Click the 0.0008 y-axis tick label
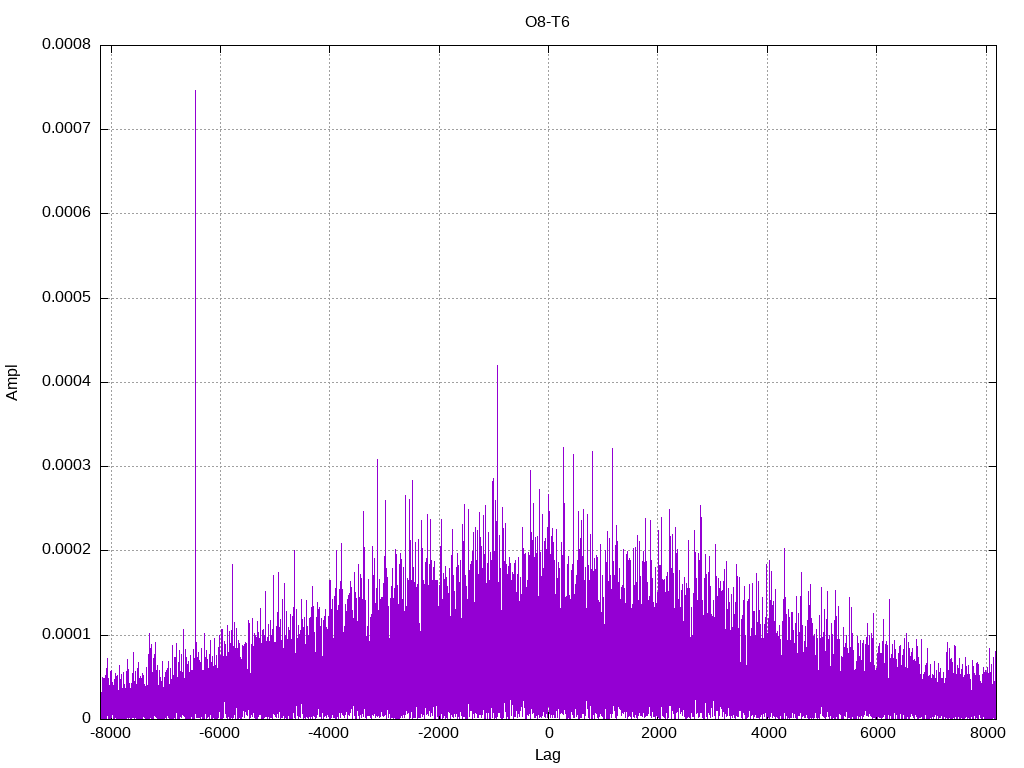This screenshot has height=768, width=1024. (x=66, y=45)
